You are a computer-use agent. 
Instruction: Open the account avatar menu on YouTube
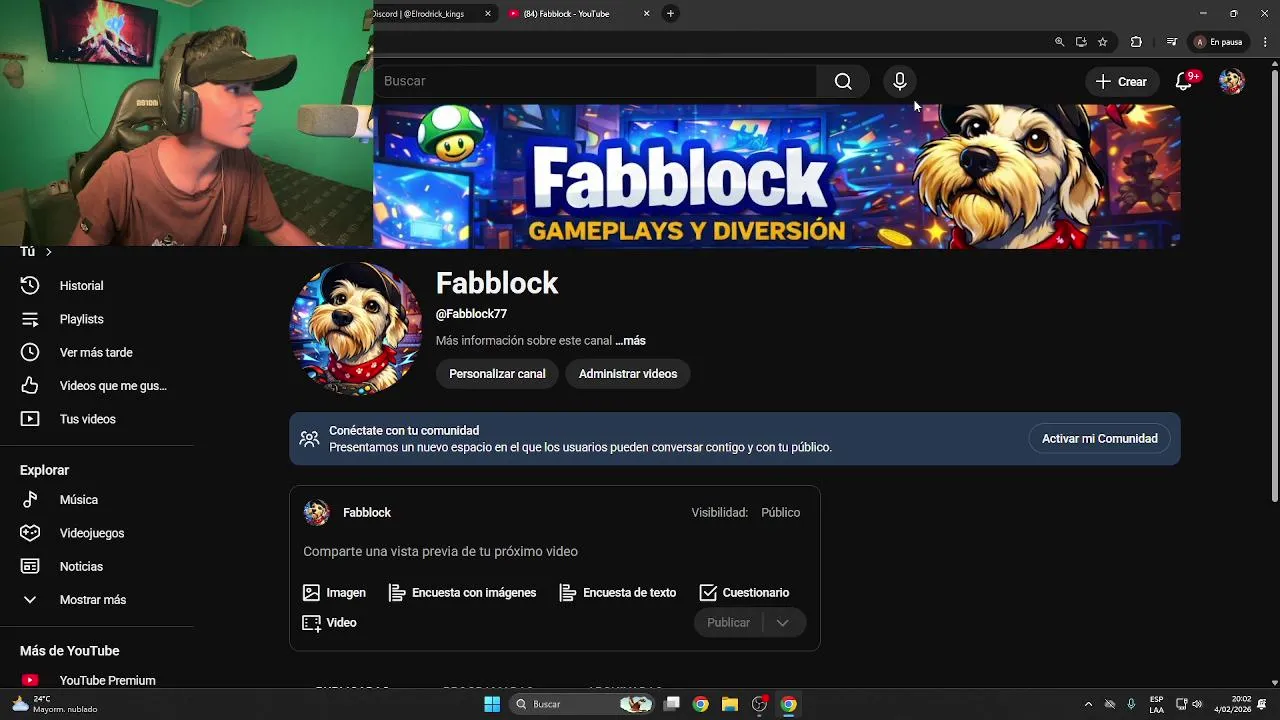[x=1231, y=82]
